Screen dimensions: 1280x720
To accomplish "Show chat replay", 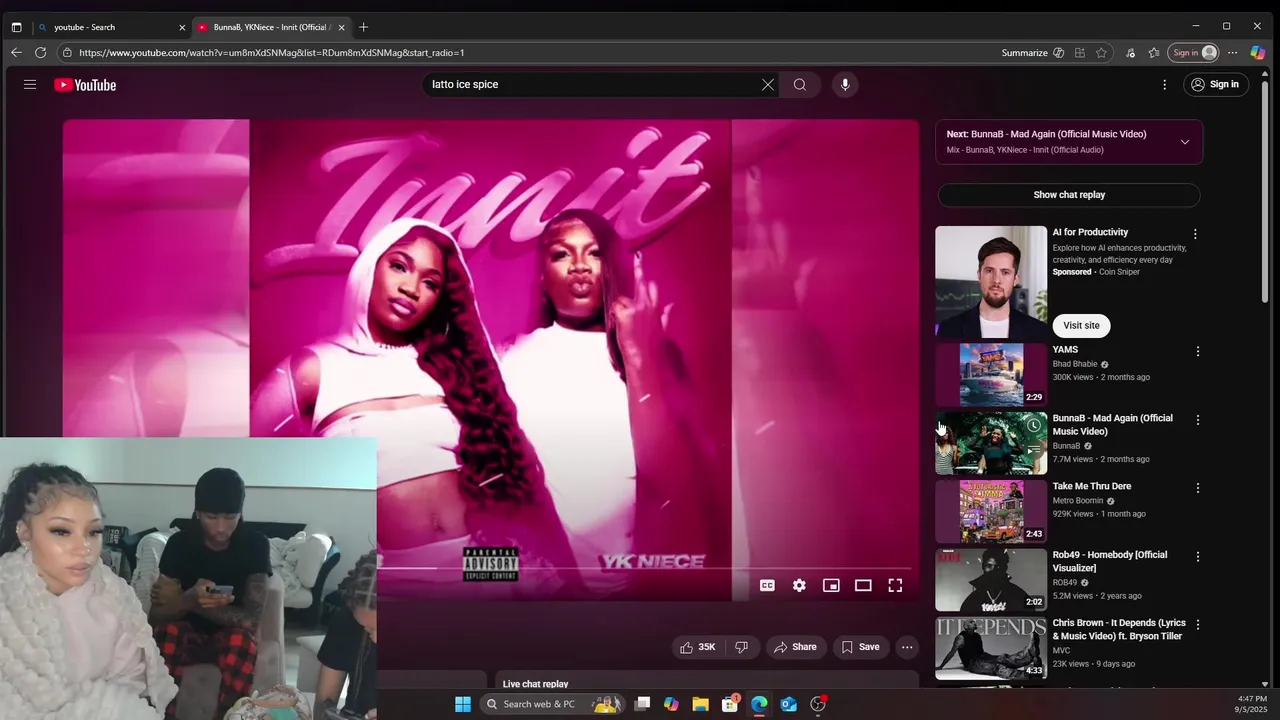I will [1069, 195].
